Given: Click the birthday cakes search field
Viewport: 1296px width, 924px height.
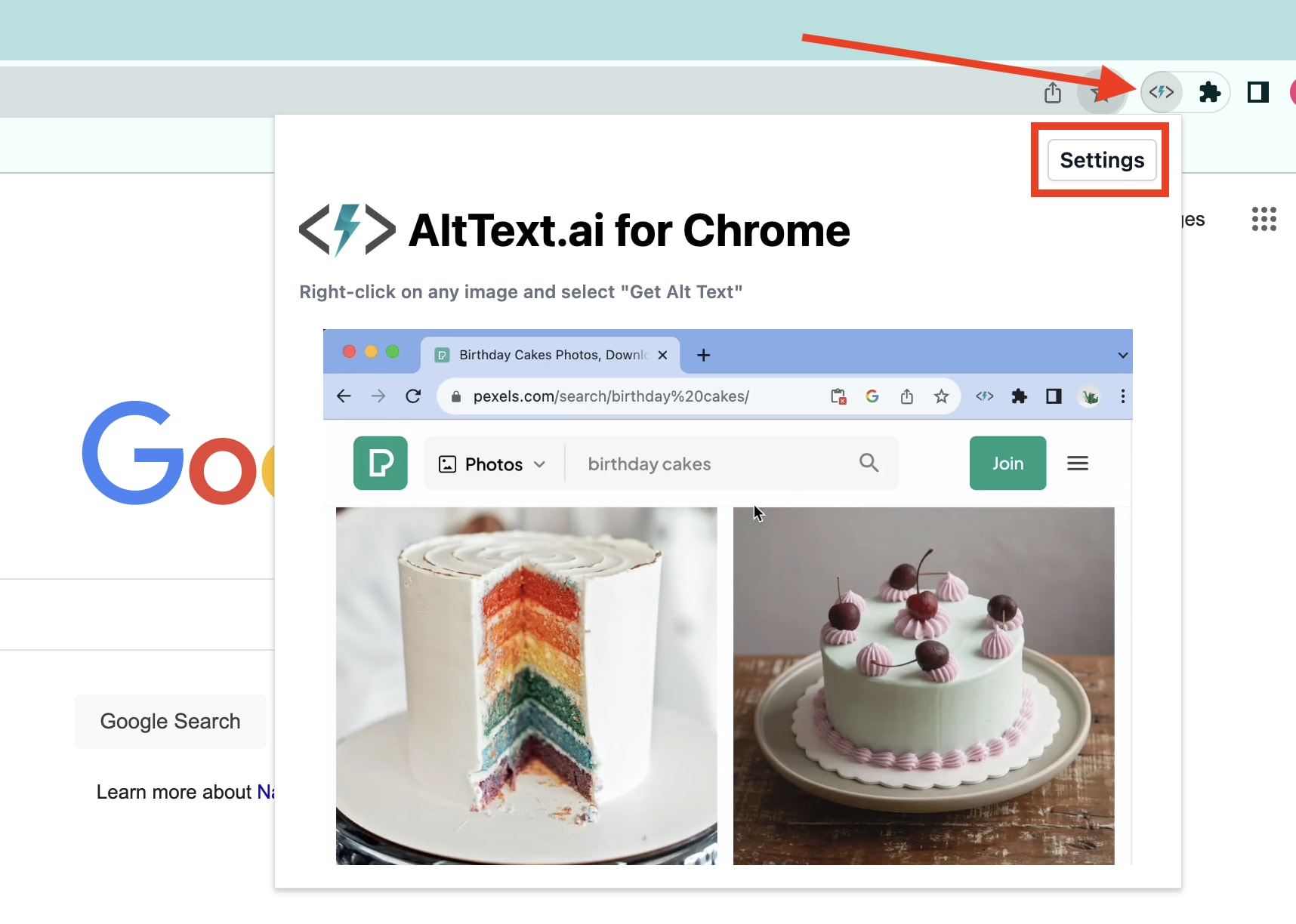Looking at the screenshot, I should tap(710, 464).
